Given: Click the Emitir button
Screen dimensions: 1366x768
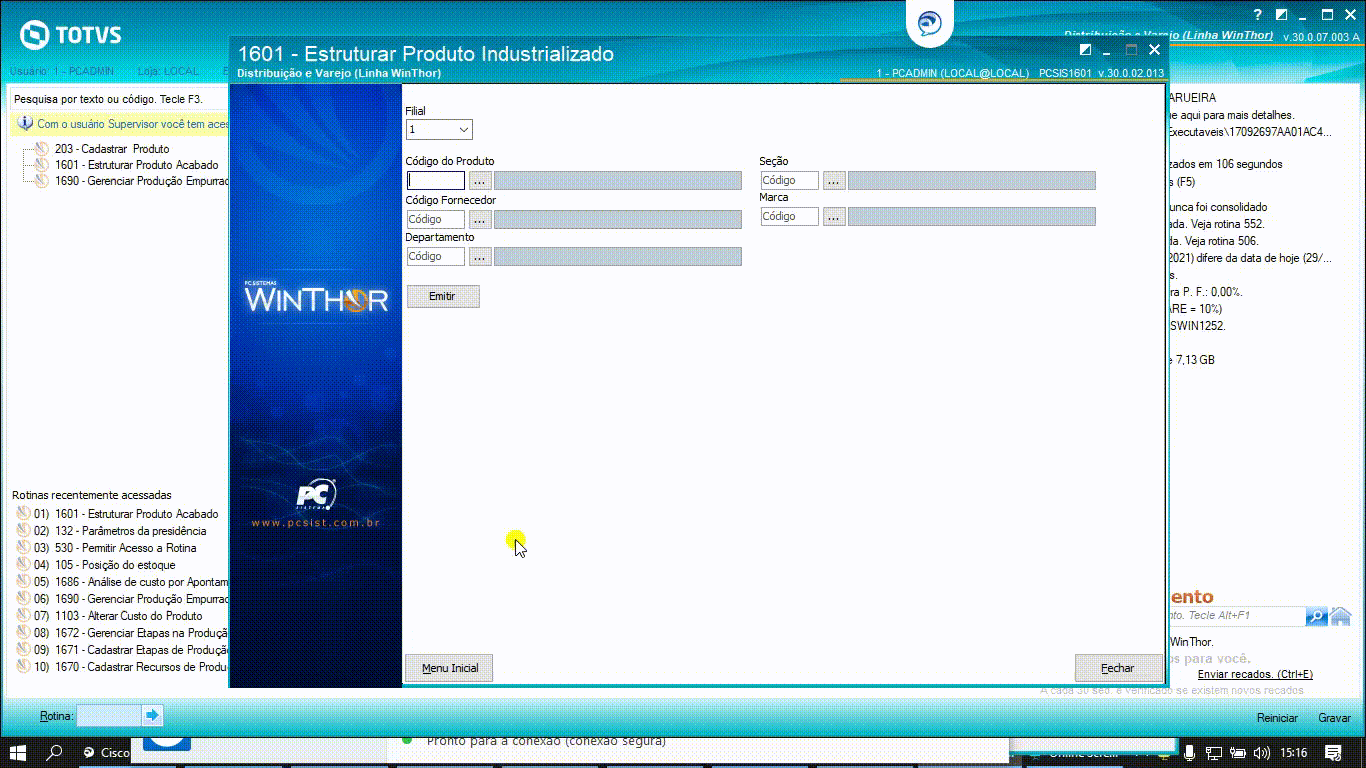Looking at the screenshot, I should 443,296.
